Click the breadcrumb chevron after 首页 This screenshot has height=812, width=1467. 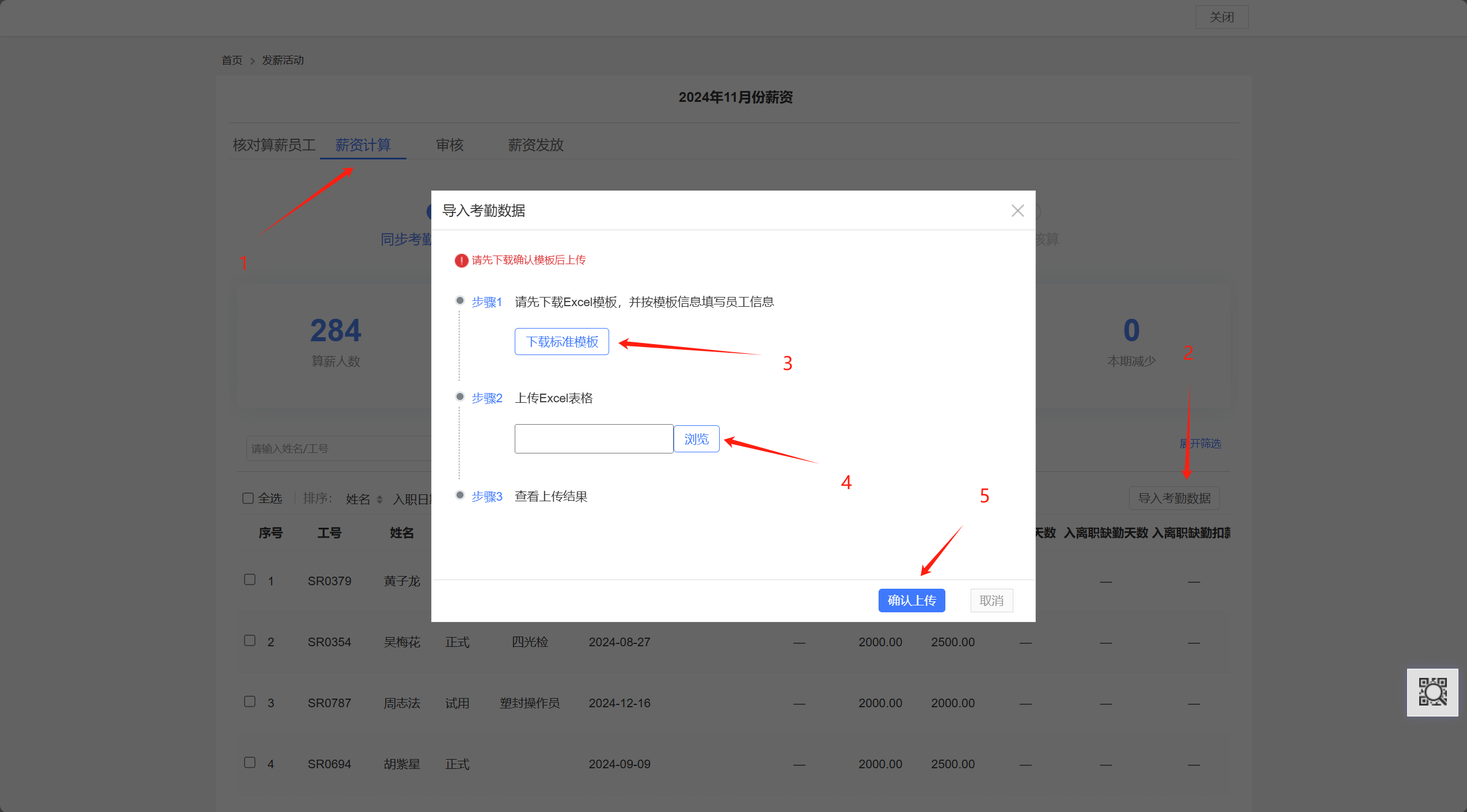[x=252, y=61]
